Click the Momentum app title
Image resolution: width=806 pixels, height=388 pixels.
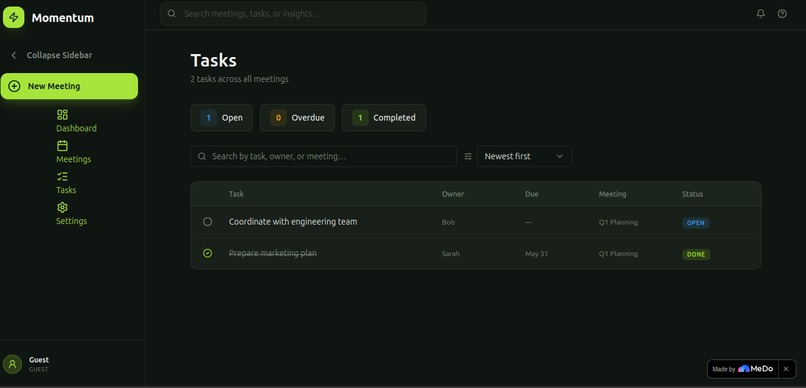pyautogui.click(x=63, y=18)
